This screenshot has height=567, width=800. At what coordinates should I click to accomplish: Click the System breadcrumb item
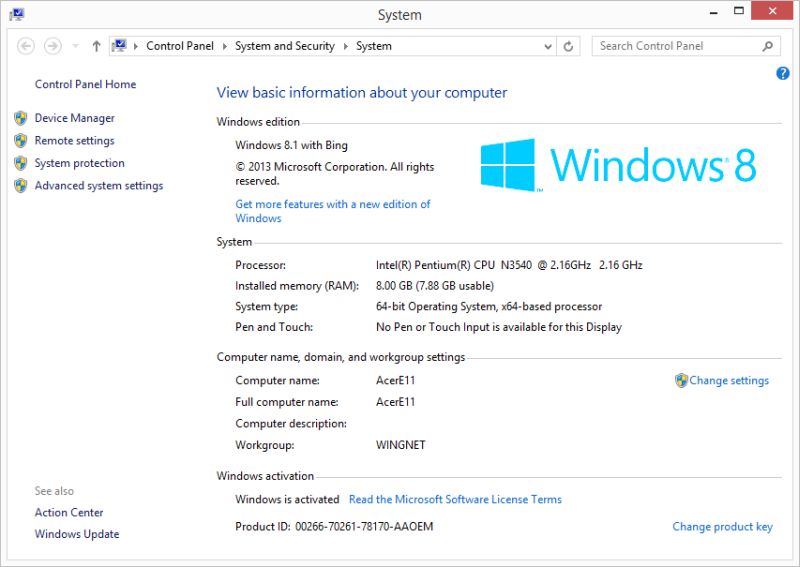(374, 46)
